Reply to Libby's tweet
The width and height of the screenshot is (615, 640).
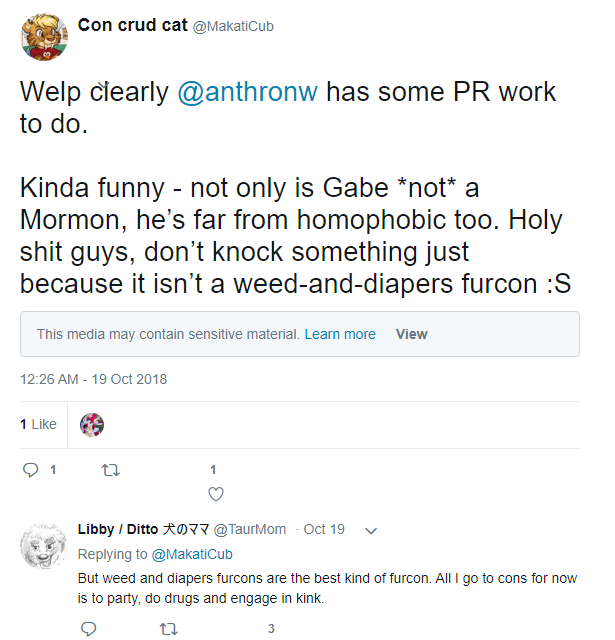click(88, 629)
